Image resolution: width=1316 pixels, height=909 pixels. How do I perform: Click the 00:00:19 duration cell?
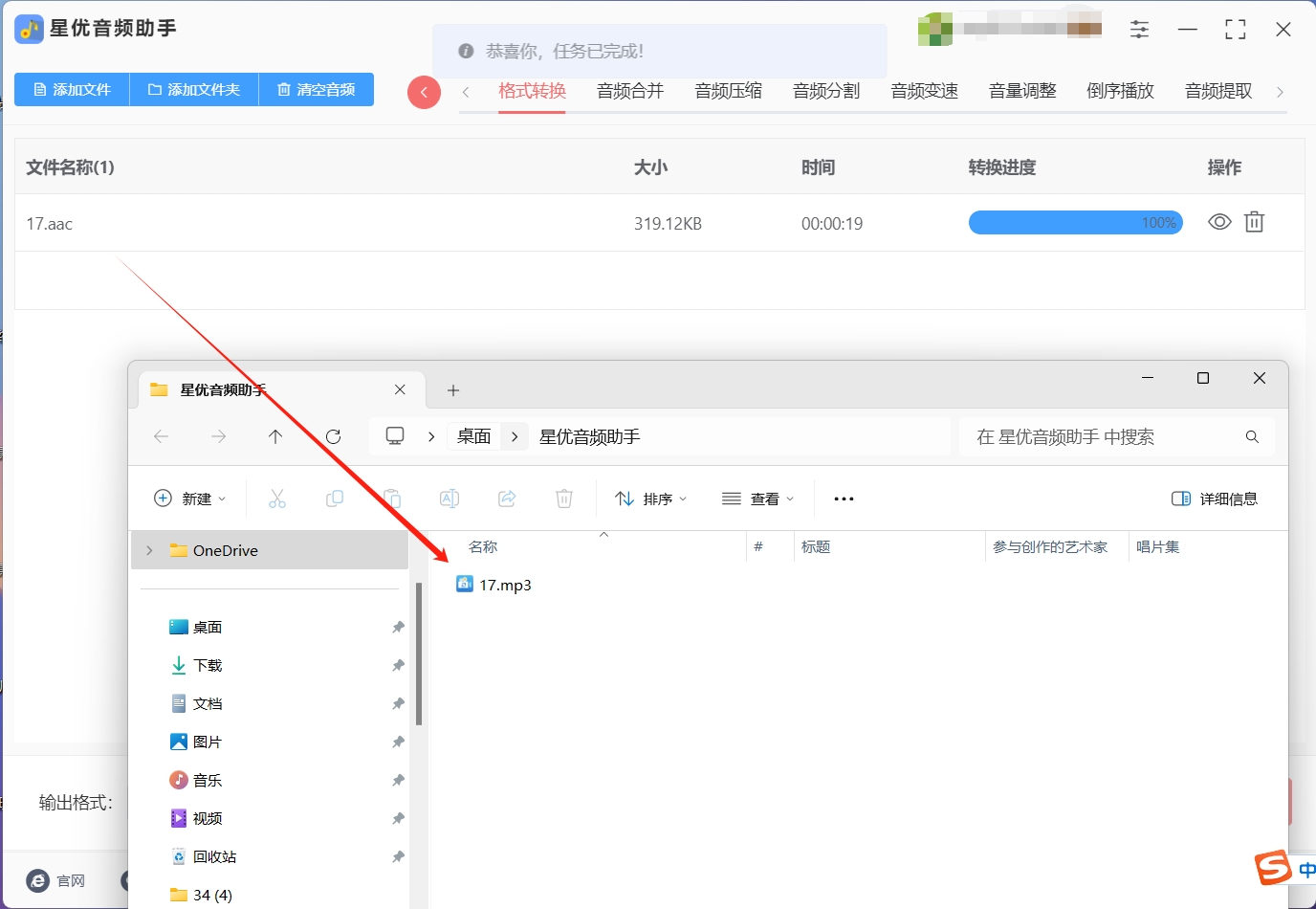pos(832,224)
